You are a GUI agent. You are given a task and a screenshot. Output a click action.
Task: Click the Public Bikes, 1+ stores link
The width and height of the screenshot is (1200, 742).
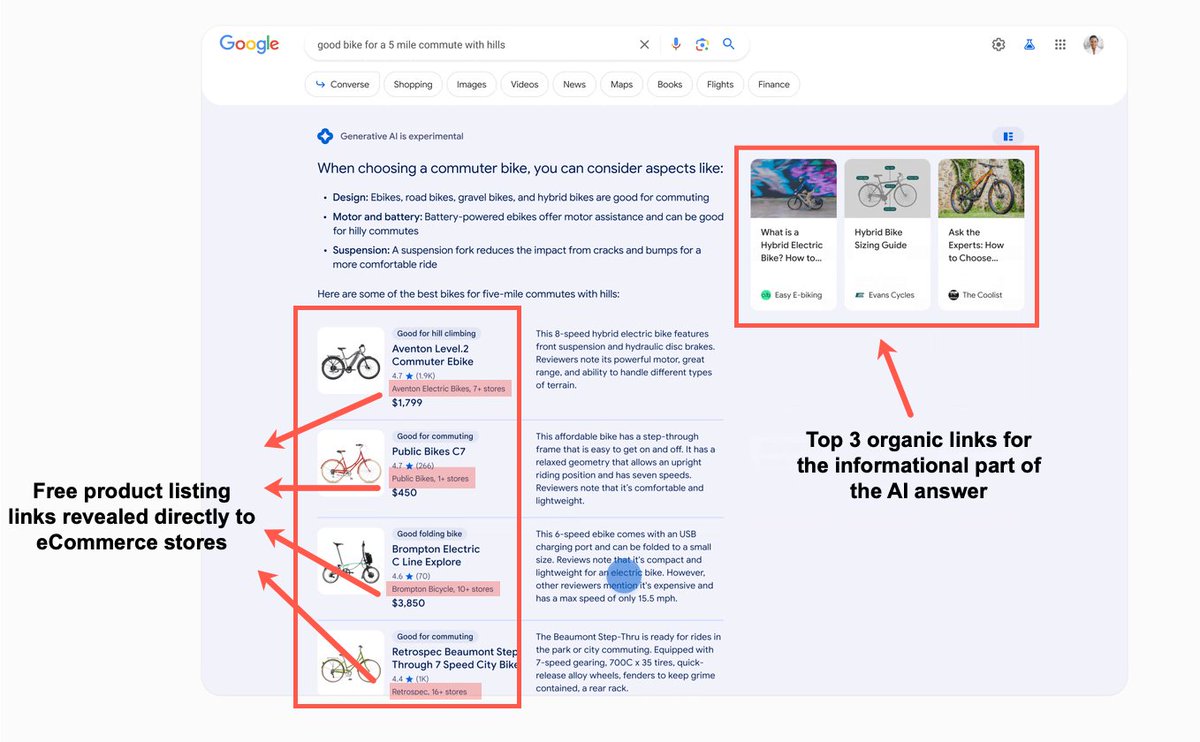point(431,479)
